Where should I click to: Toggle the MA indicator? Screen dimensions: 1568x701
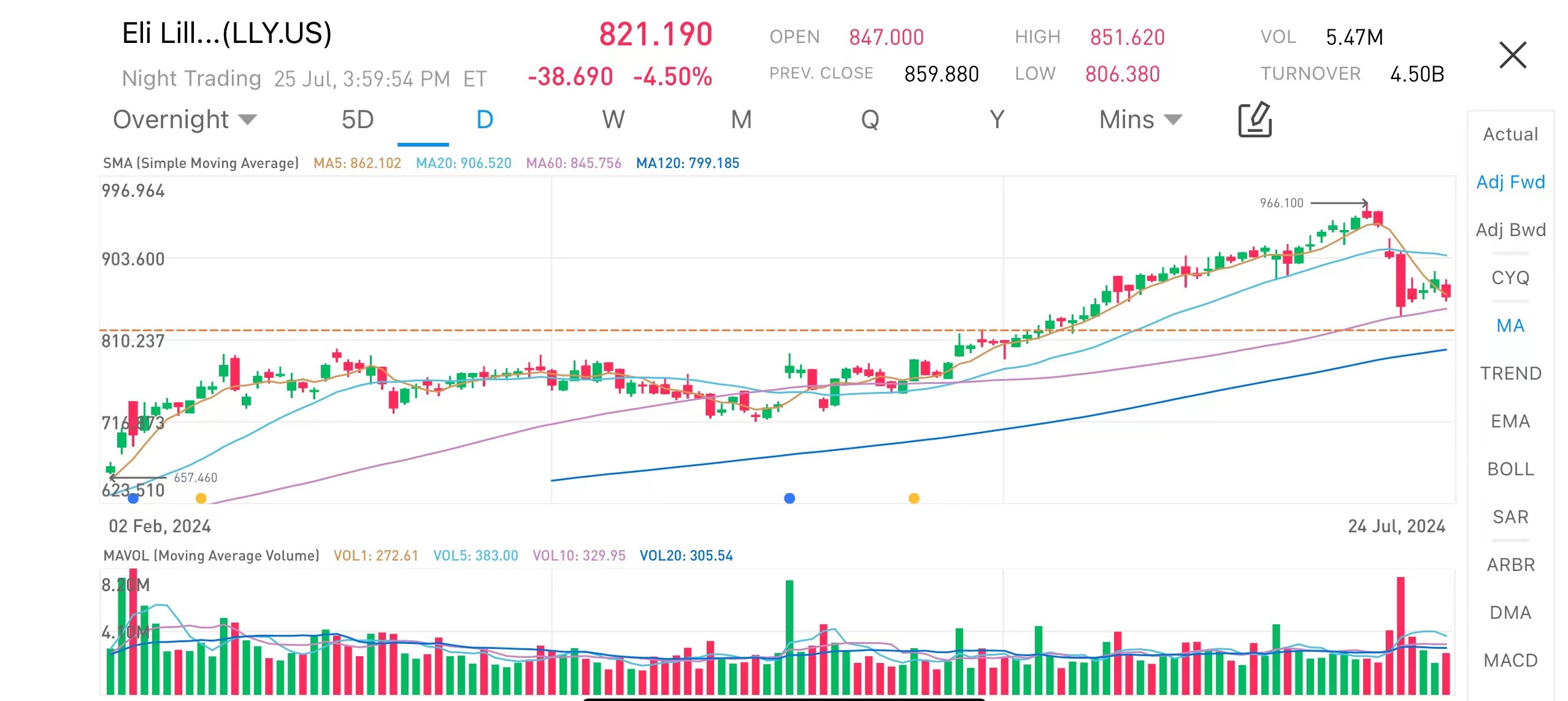1510,326
